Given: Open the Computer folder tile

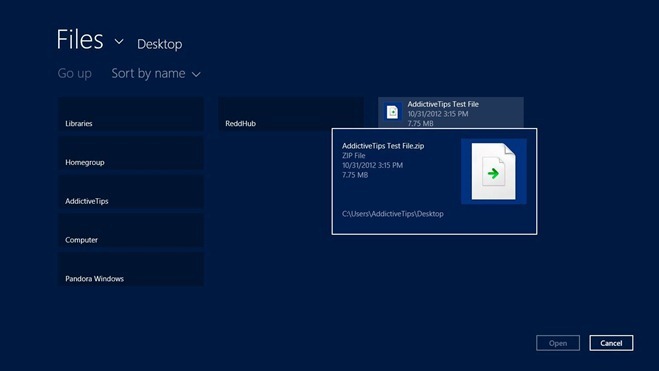Looking at the screenshot, I should click(131, 230).
